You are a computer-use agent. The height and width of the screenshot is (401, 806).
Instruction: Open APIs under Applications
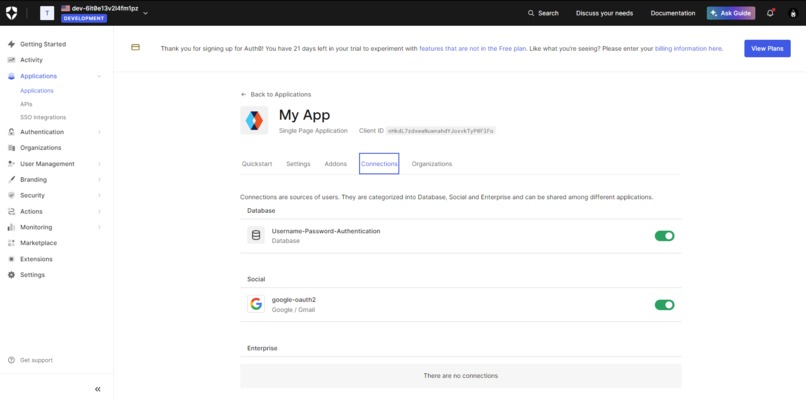coord(26,104)
